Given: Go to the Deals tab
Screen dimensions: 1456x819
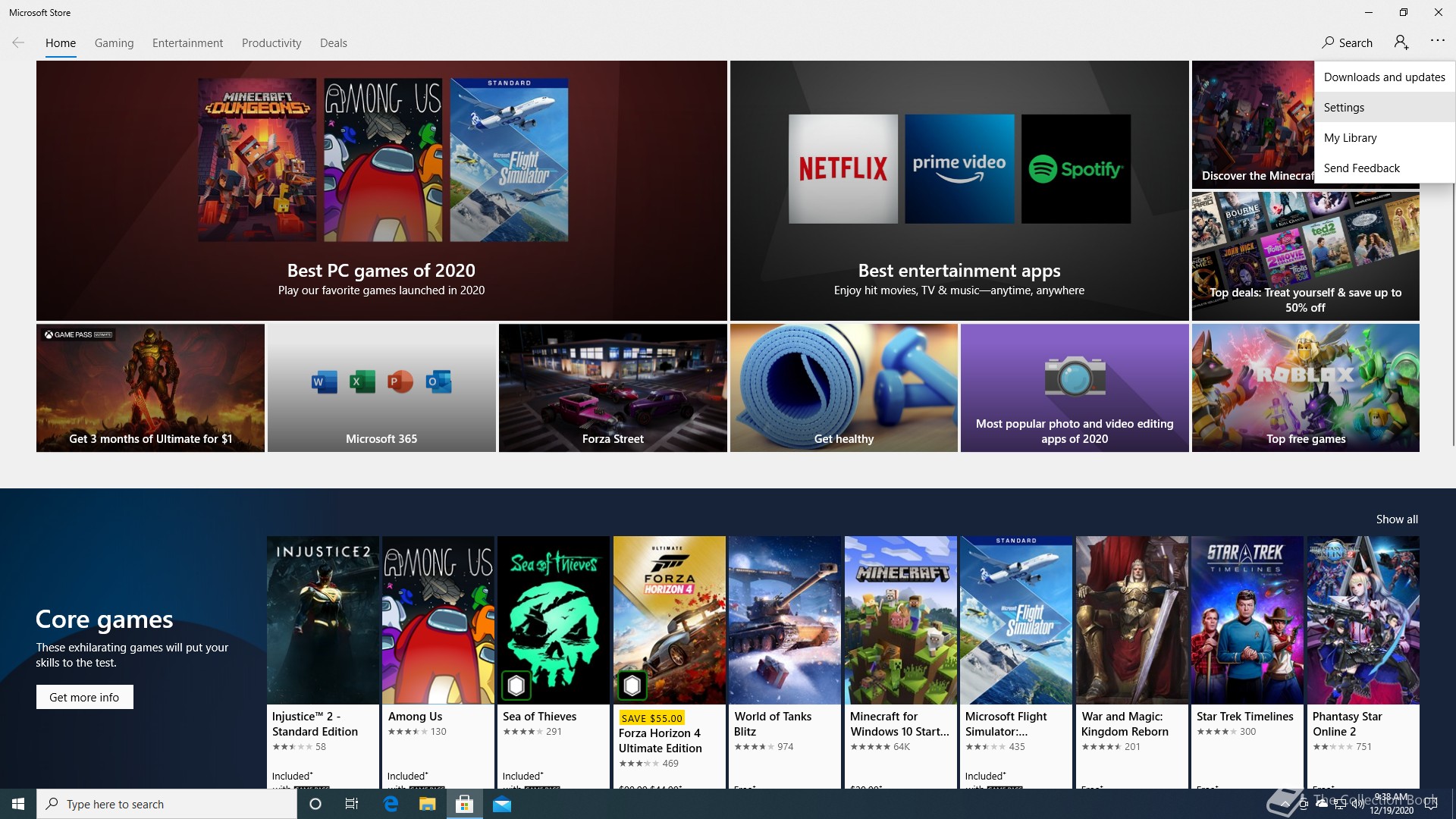Looking at the screenshot, I should coord(334,43).
